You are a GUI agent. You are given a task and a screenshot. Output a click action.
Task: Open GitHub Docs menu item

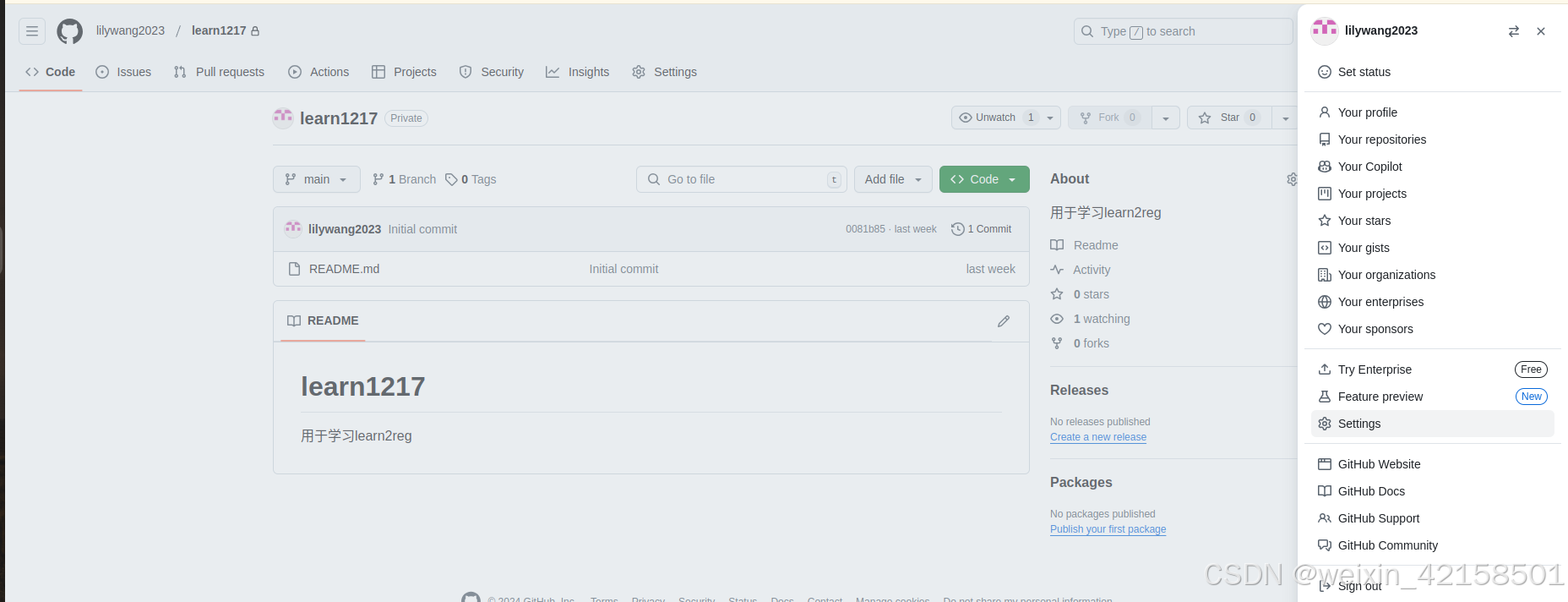pyautogui.click(x=1433, y=491)
